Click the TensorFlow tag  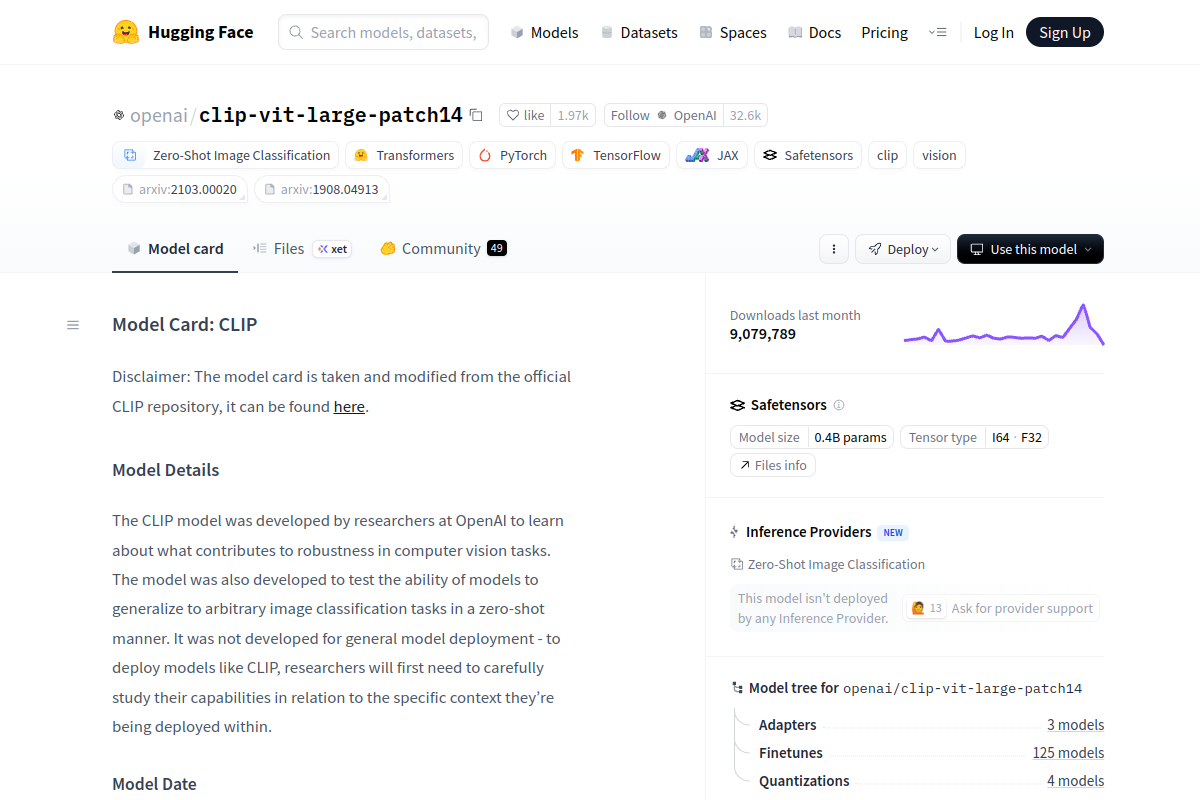615,155
